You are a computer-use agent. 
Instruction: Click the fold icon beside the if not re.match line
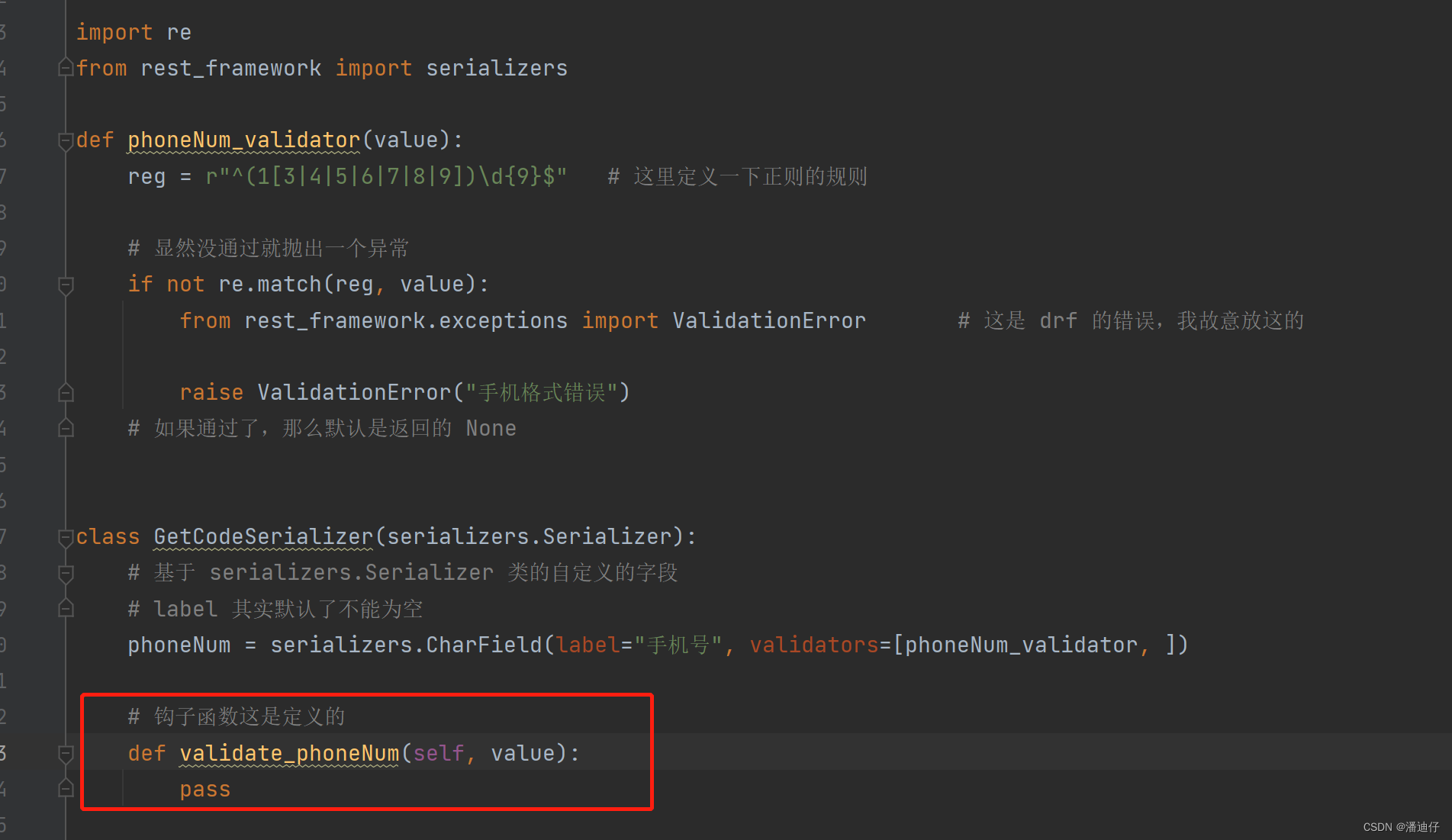tap(66, 283)
